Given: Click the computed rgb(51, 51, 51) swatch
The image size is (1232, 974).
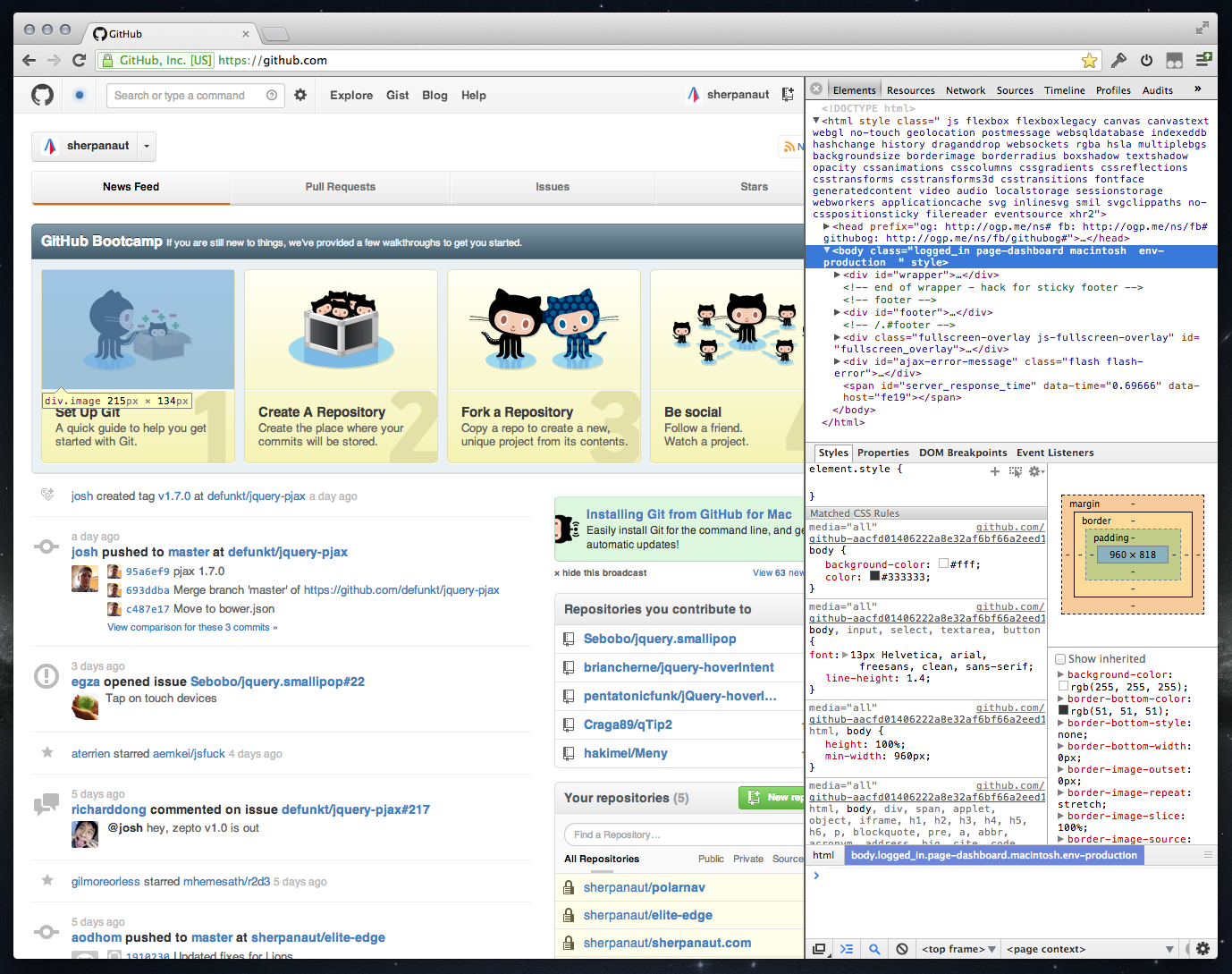Looking at the screenshot, I should pyautogui.click(x=1063, y=710).
